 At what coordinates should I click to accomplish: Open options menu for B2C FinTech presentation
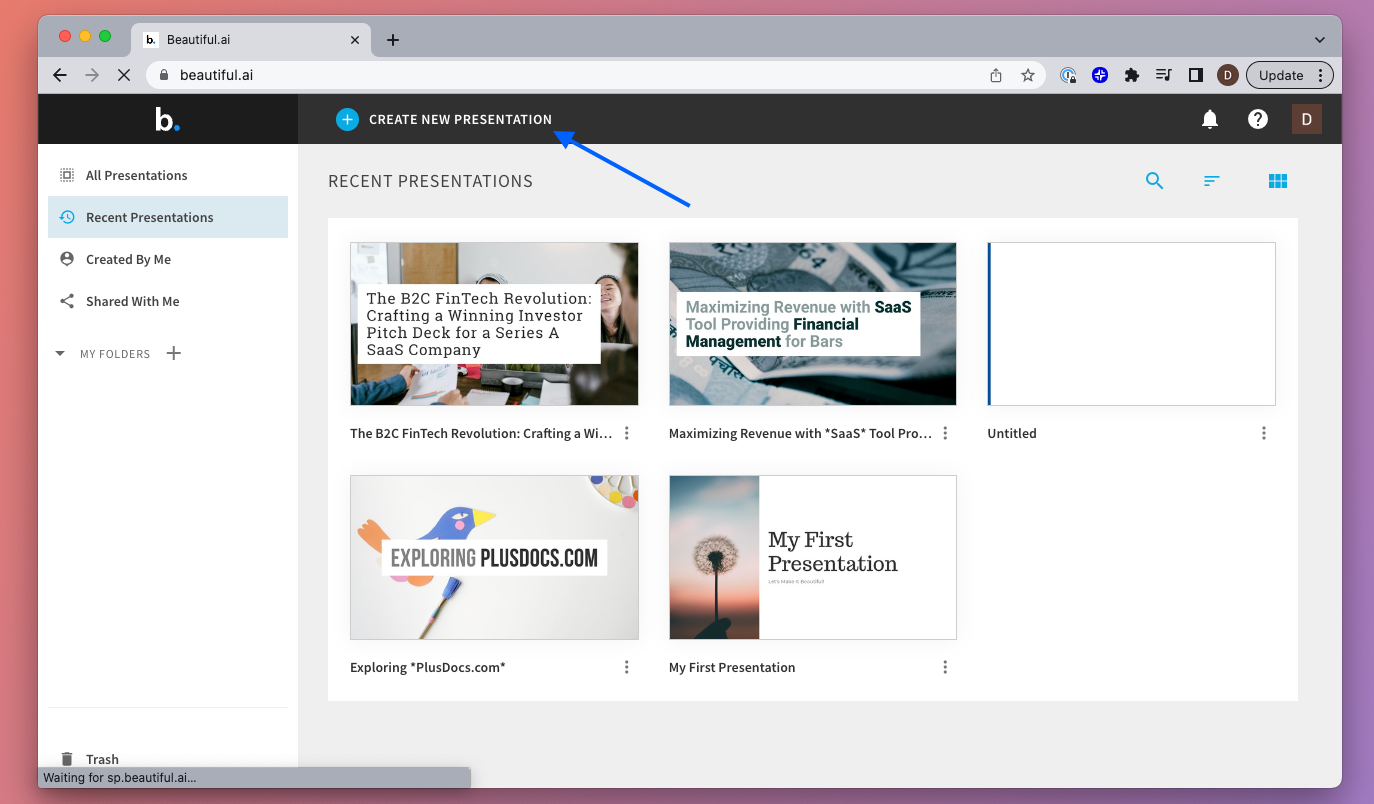click(627, 433)
